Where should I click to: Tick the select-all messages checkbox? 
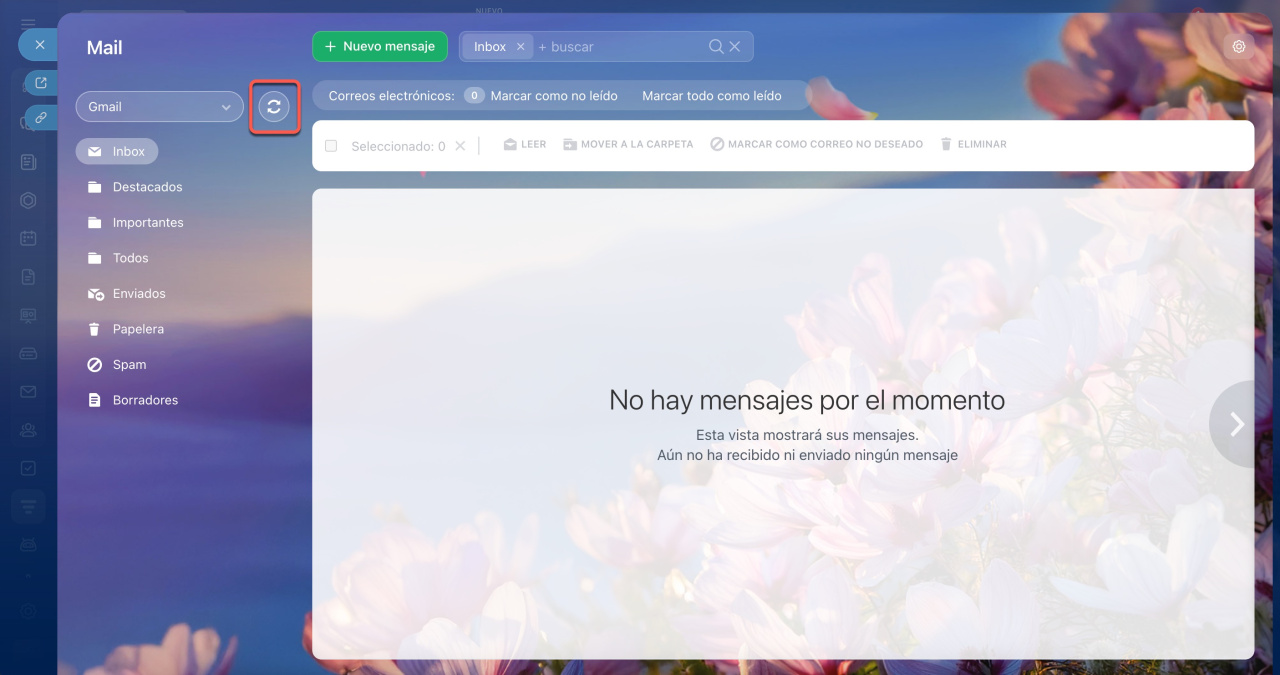(x=331, y=146)
